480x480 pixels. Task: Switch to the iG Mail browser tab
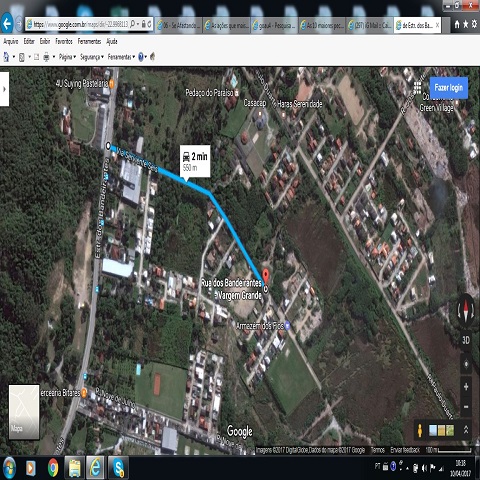coord(369,25)
